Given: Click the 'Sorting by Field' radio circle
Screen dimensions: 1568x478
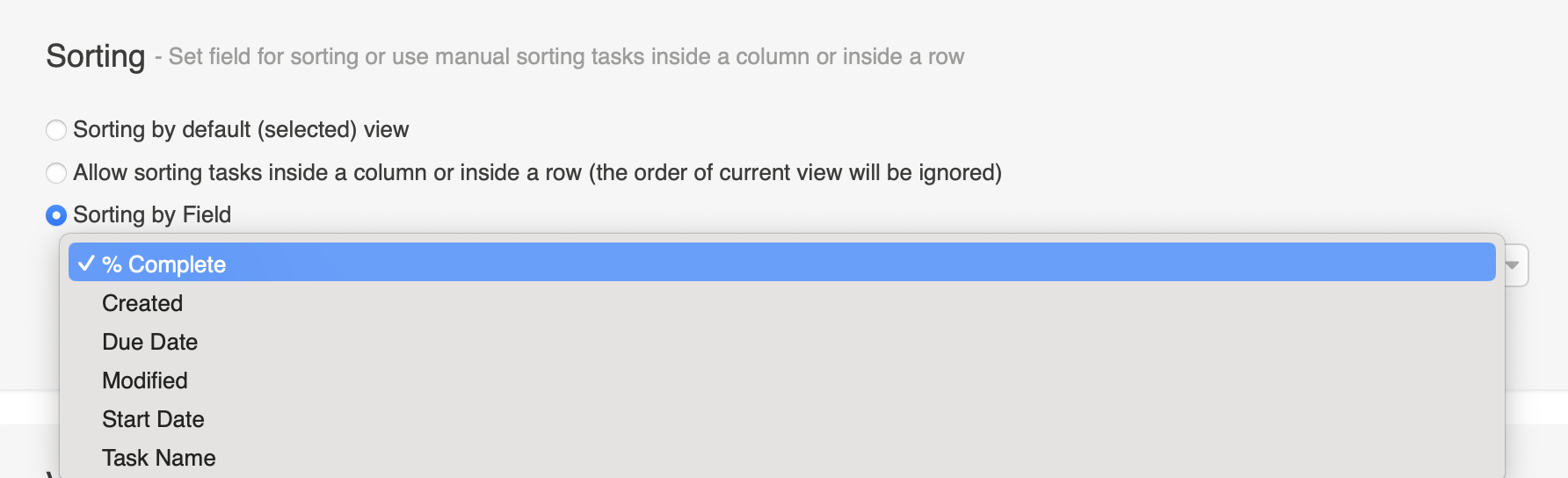Looking at the screenshot, I should tap(56, 215).
